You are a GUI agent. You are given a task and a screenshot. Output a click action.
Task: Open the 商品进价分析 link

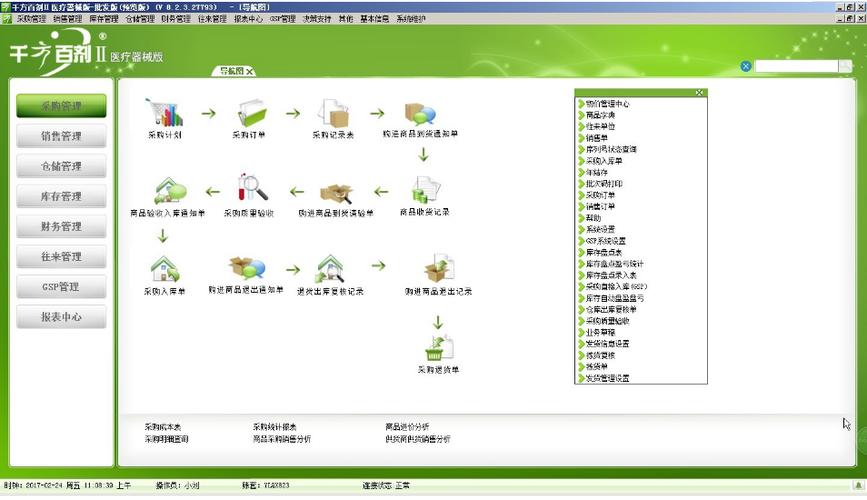coord(407,427)
